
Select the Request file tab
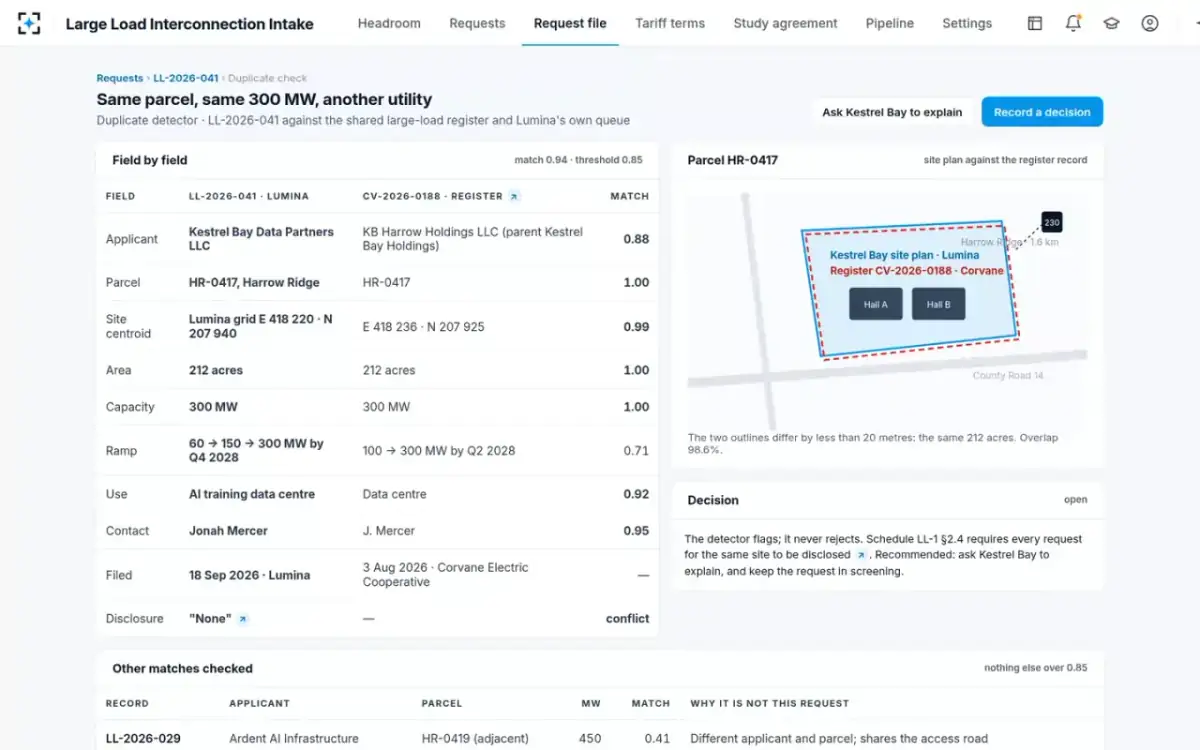coord(570,23)
